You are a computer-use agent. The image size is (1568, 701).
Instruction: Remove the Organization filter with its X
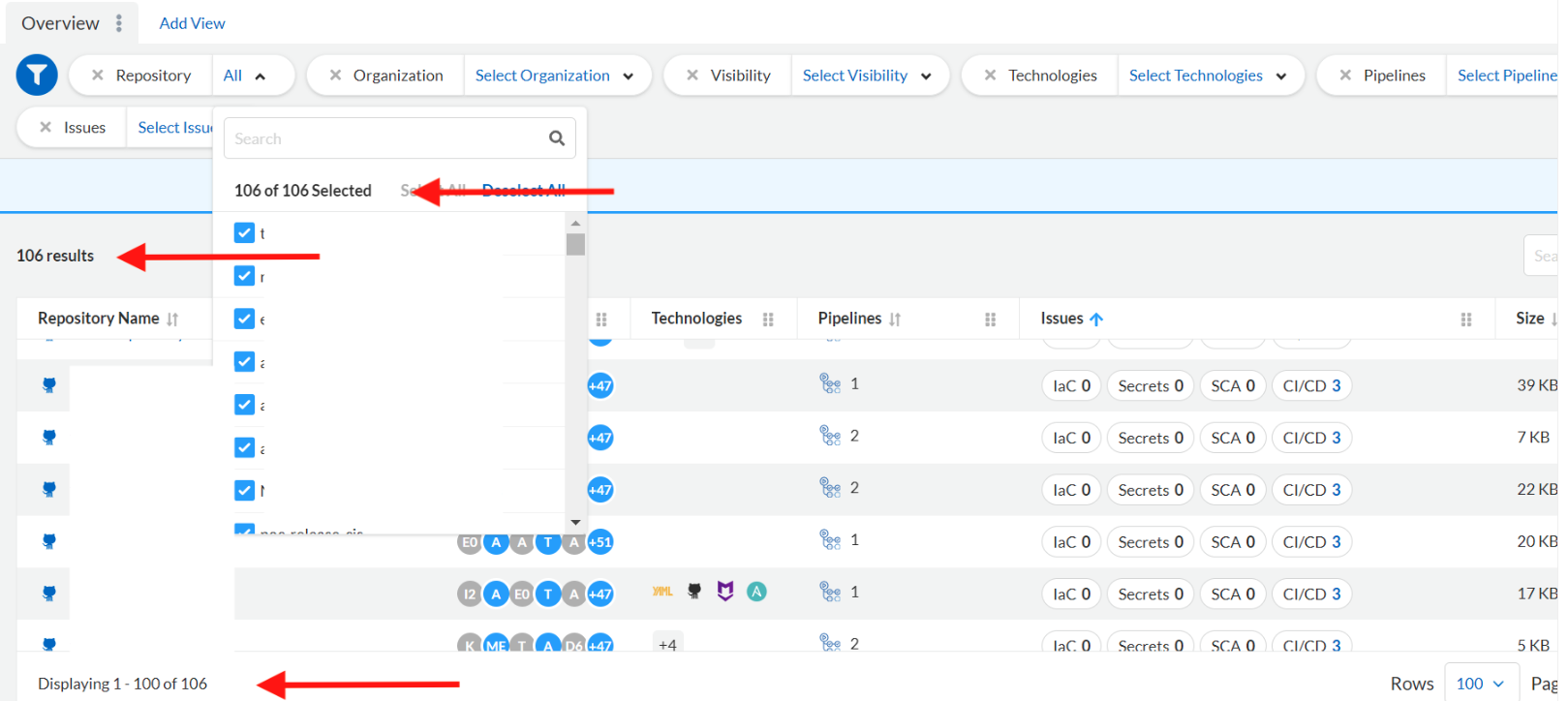[335, 75]
